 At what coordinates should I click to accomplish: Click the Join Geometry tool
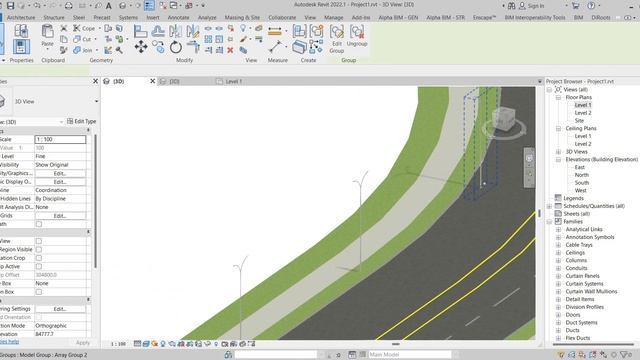(83, 50)
